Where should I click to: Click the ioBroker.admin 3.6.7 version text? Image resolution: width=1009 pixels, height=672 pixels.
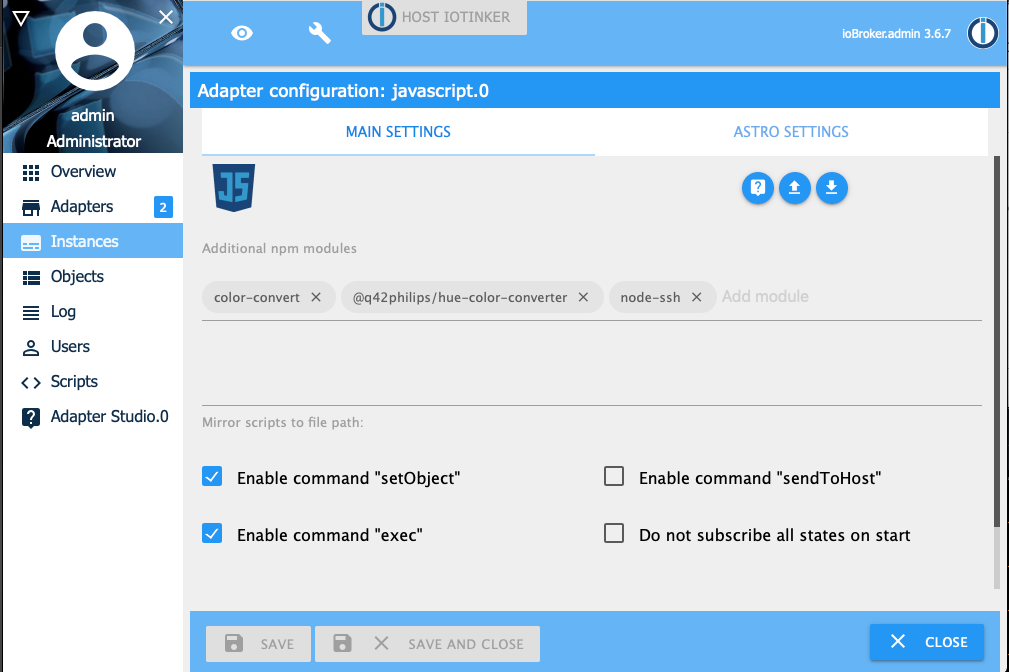point(896,33)
